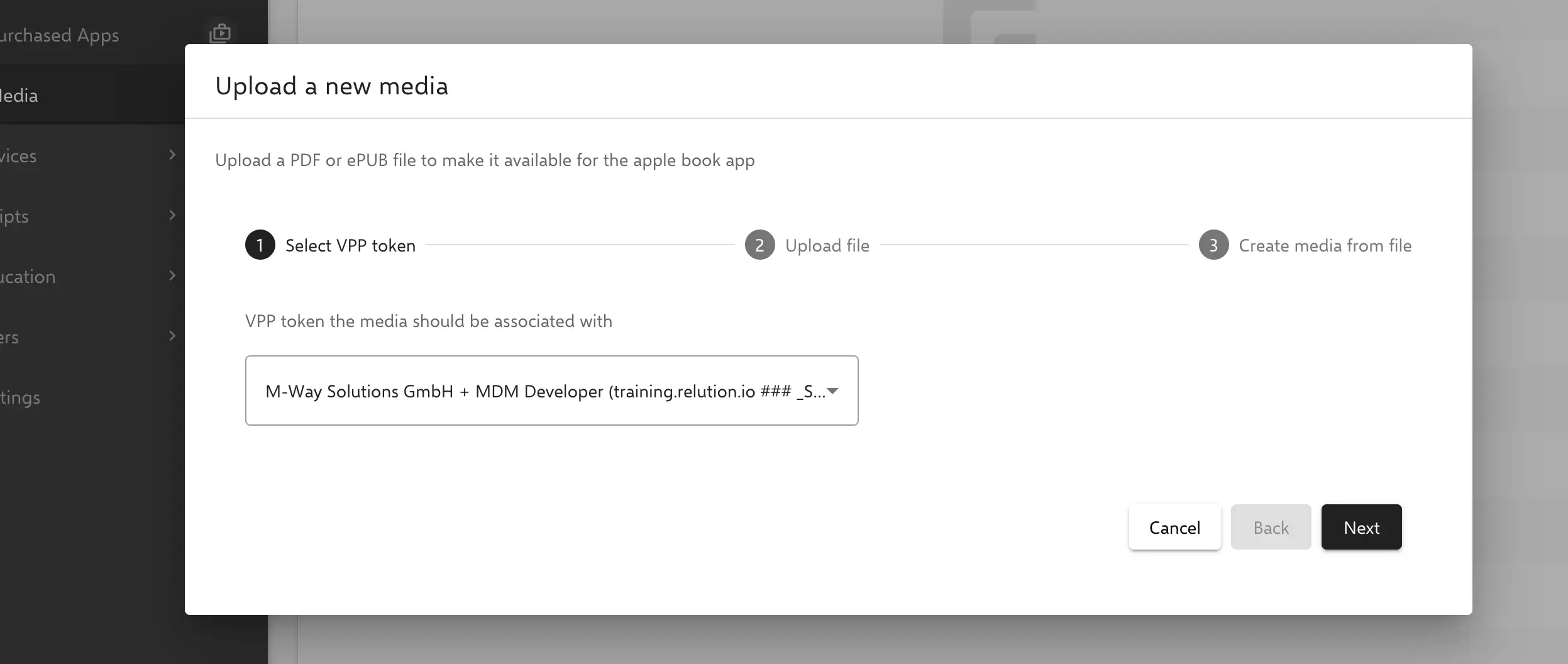The image size is (1568, 664).
Task: Open Purchased Apps in the sidebar
Action: coord(59,35)
